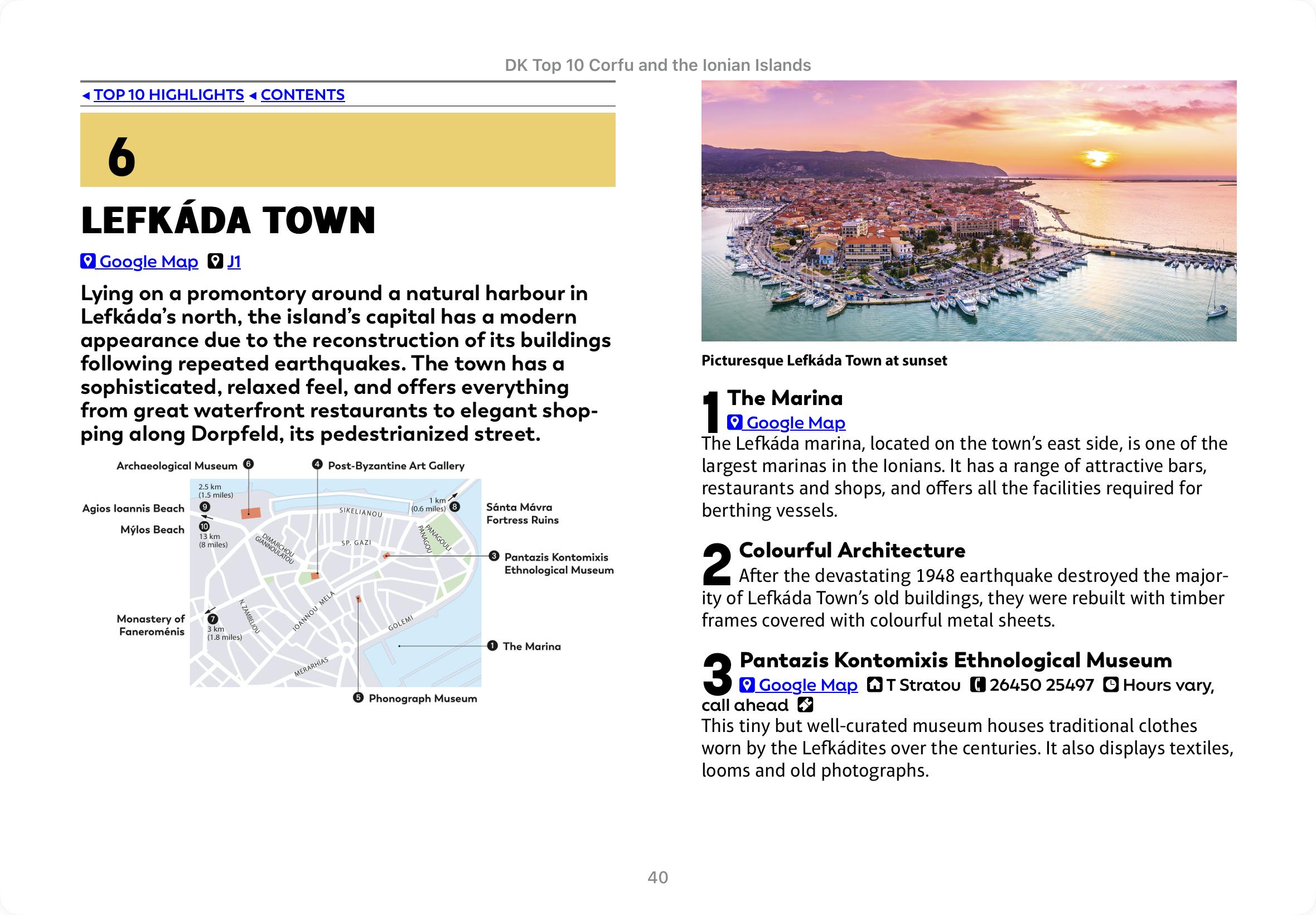The height and width of the screenshot is (915, 1316).
Task: Open the TOP 10 HIGHLIGHTS link
Action: point(168,95)
